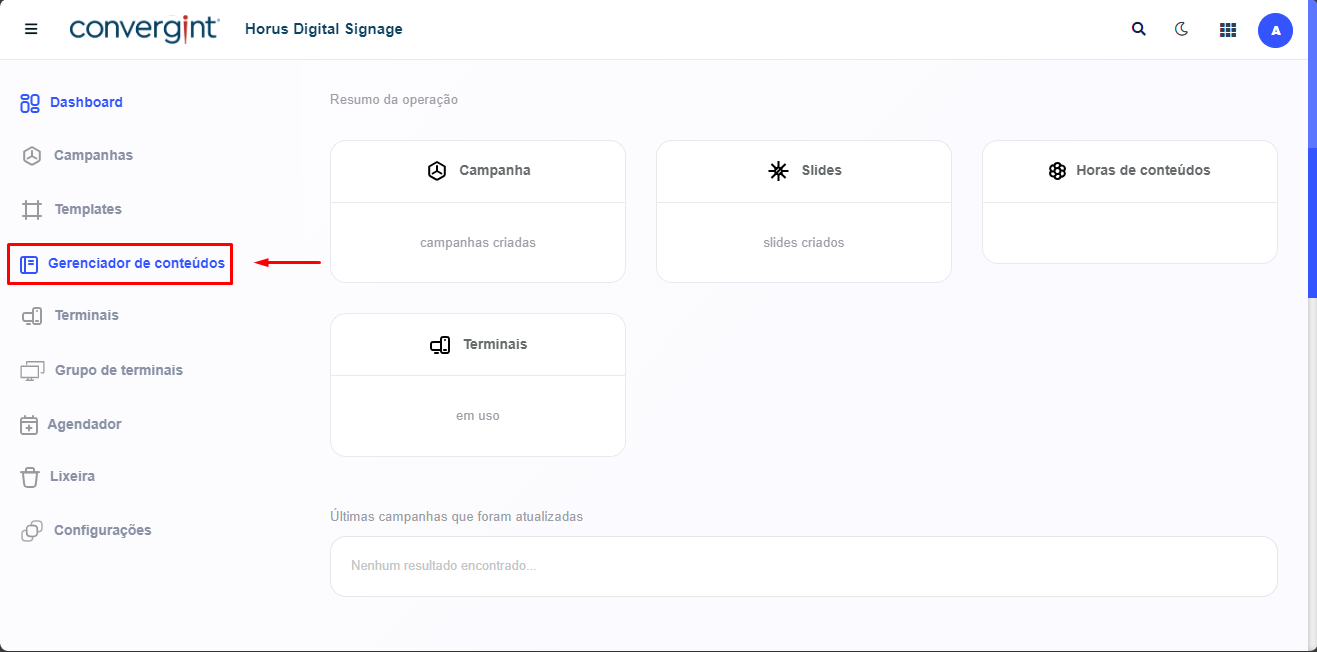Click the search magnifier icon
Viewport: 1317px width, 652px height.
click(x=1138, y=29)
